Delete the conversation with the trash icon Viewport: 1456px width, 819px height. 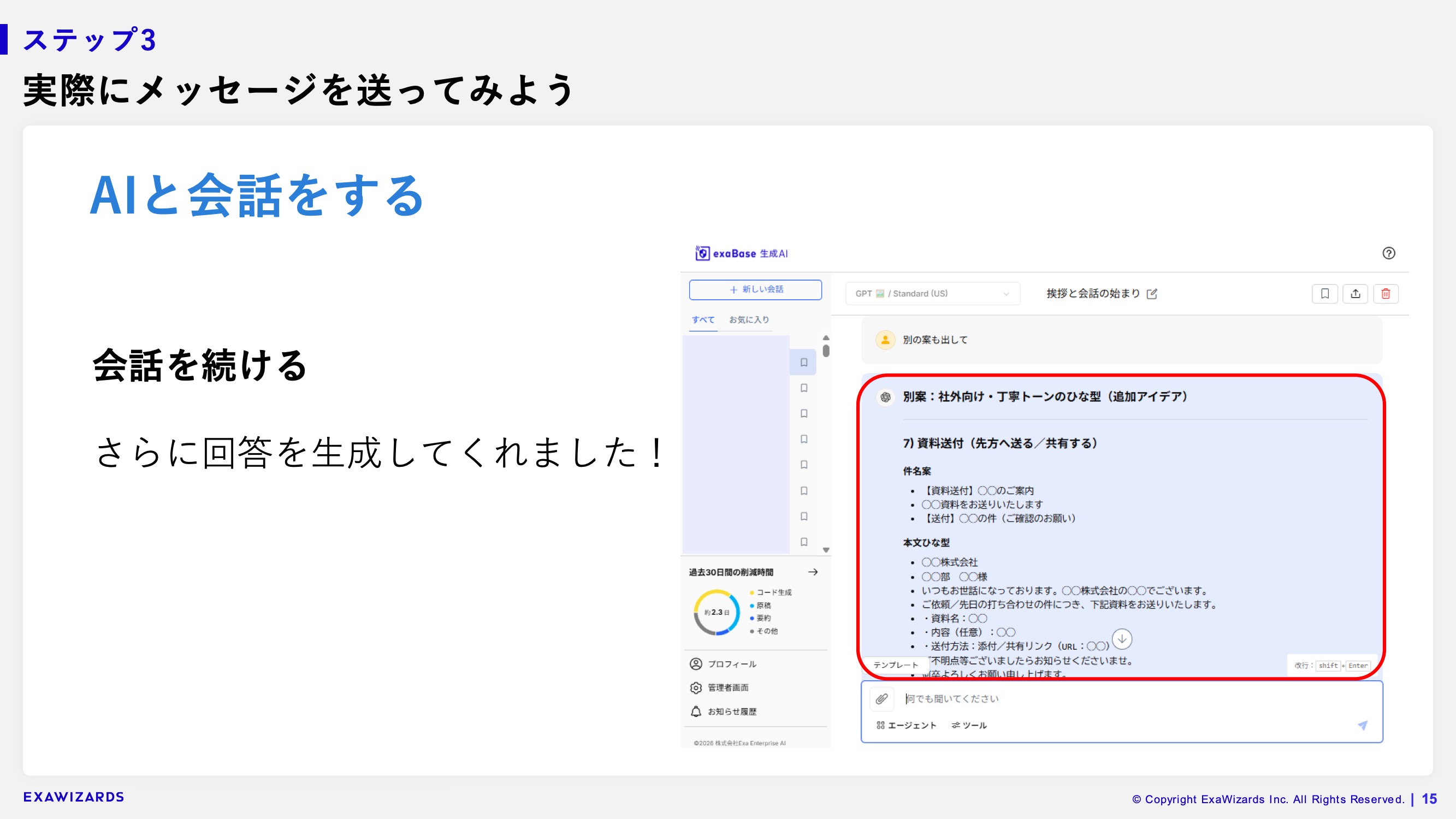pos(1386,293)
